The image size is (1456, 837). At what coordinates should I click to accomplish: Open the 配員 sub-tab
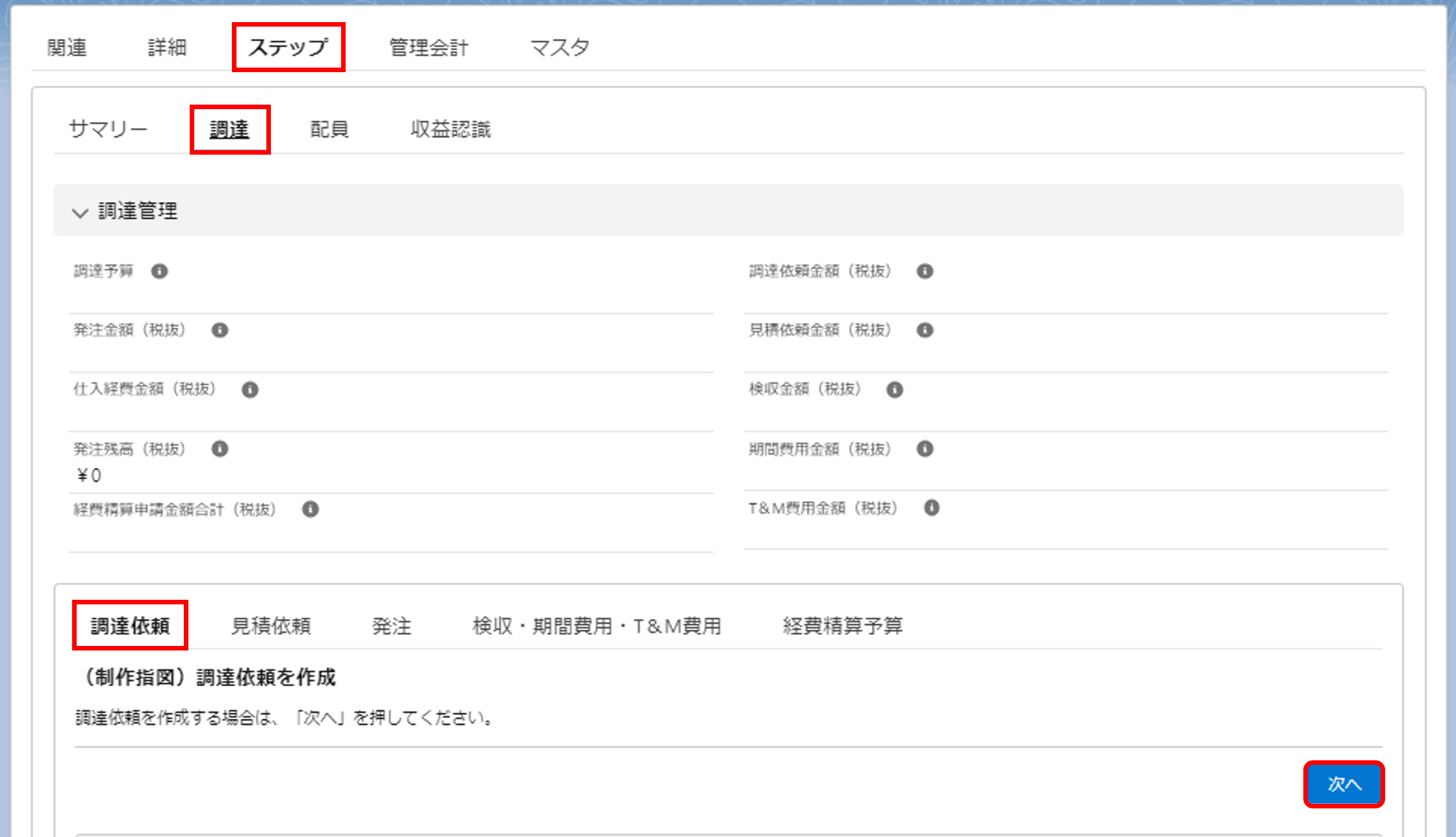point(329,129)
